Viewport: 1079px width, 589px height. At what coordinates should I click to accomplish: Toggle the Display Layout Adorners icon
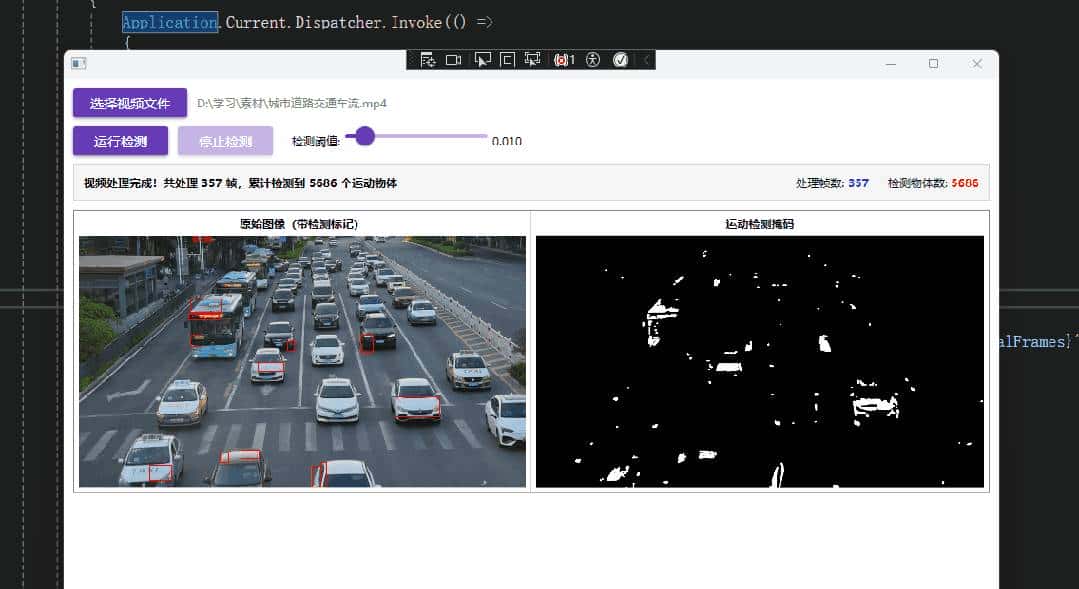[x=507, y=60]
